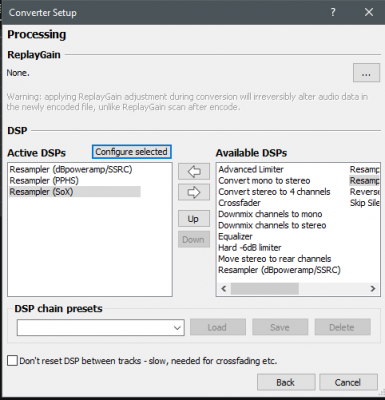Click the help question mark icon
385x400 pixels.
(x=333, y=12)
